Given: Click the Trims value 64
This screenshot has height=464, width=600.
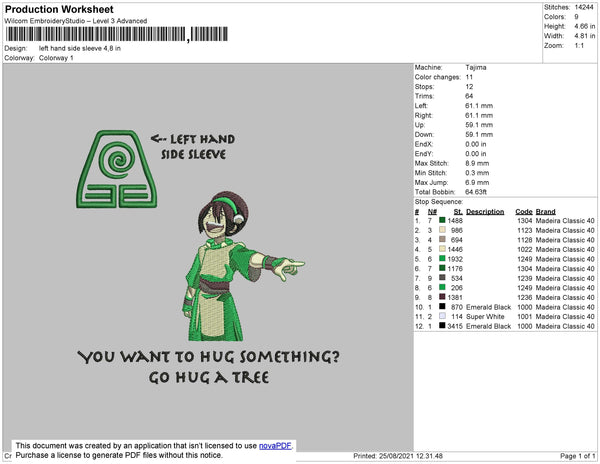Looking at the screenshot, I should 469,96.
